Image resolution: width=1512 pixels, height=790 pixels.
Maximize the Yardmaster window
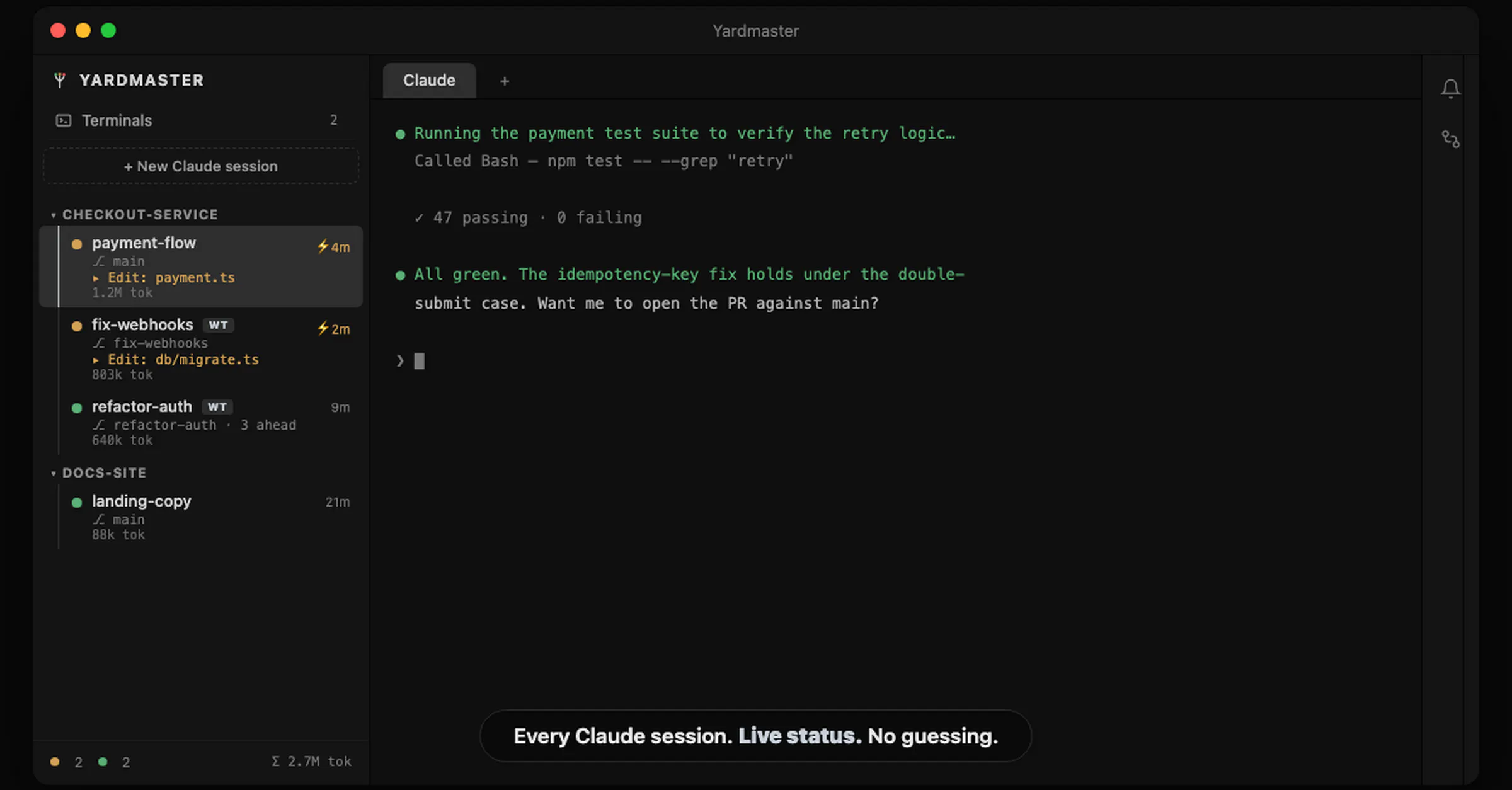pos(108,30)
